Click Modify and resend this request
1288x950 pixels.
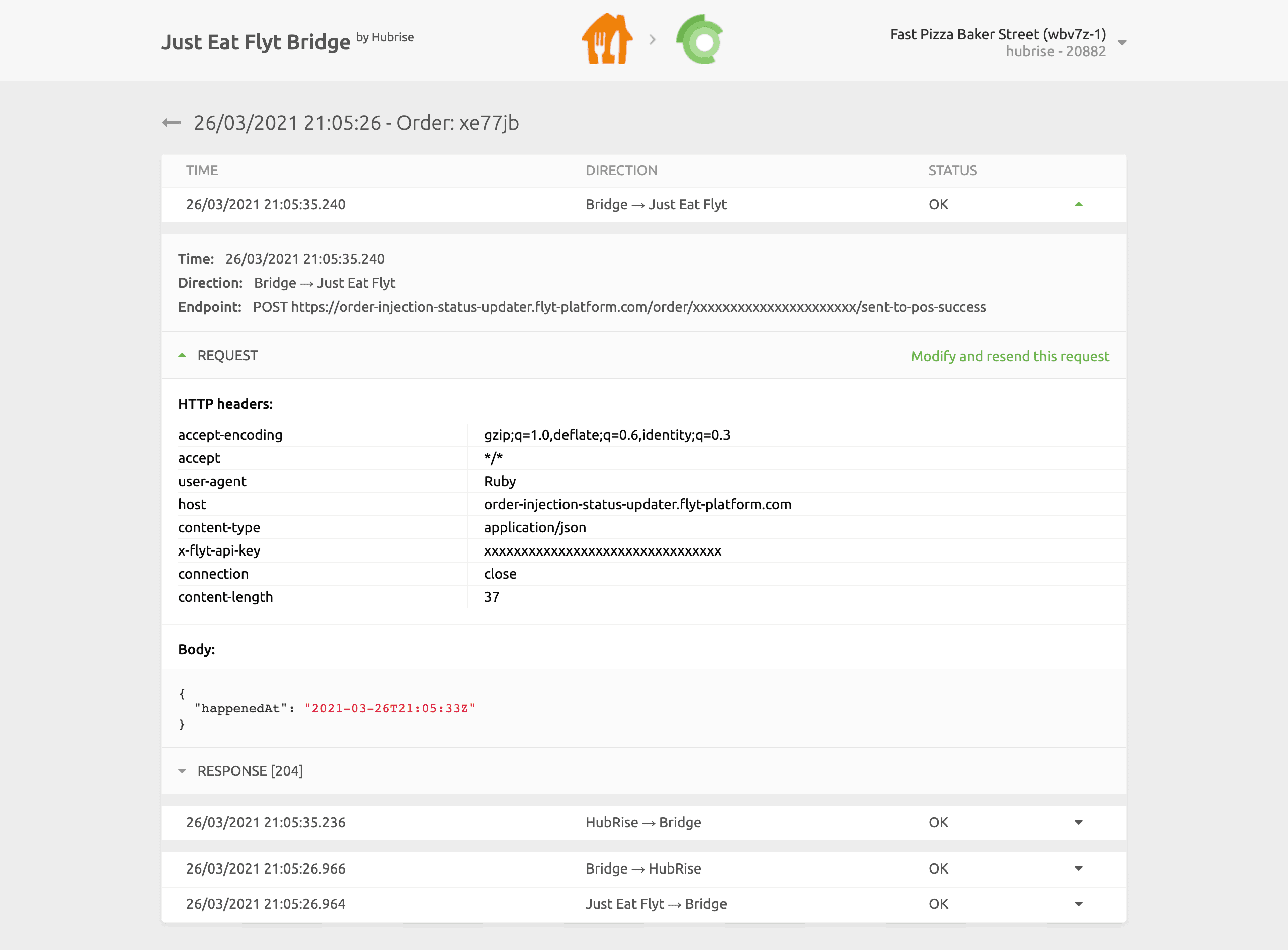pos(1010,357)
